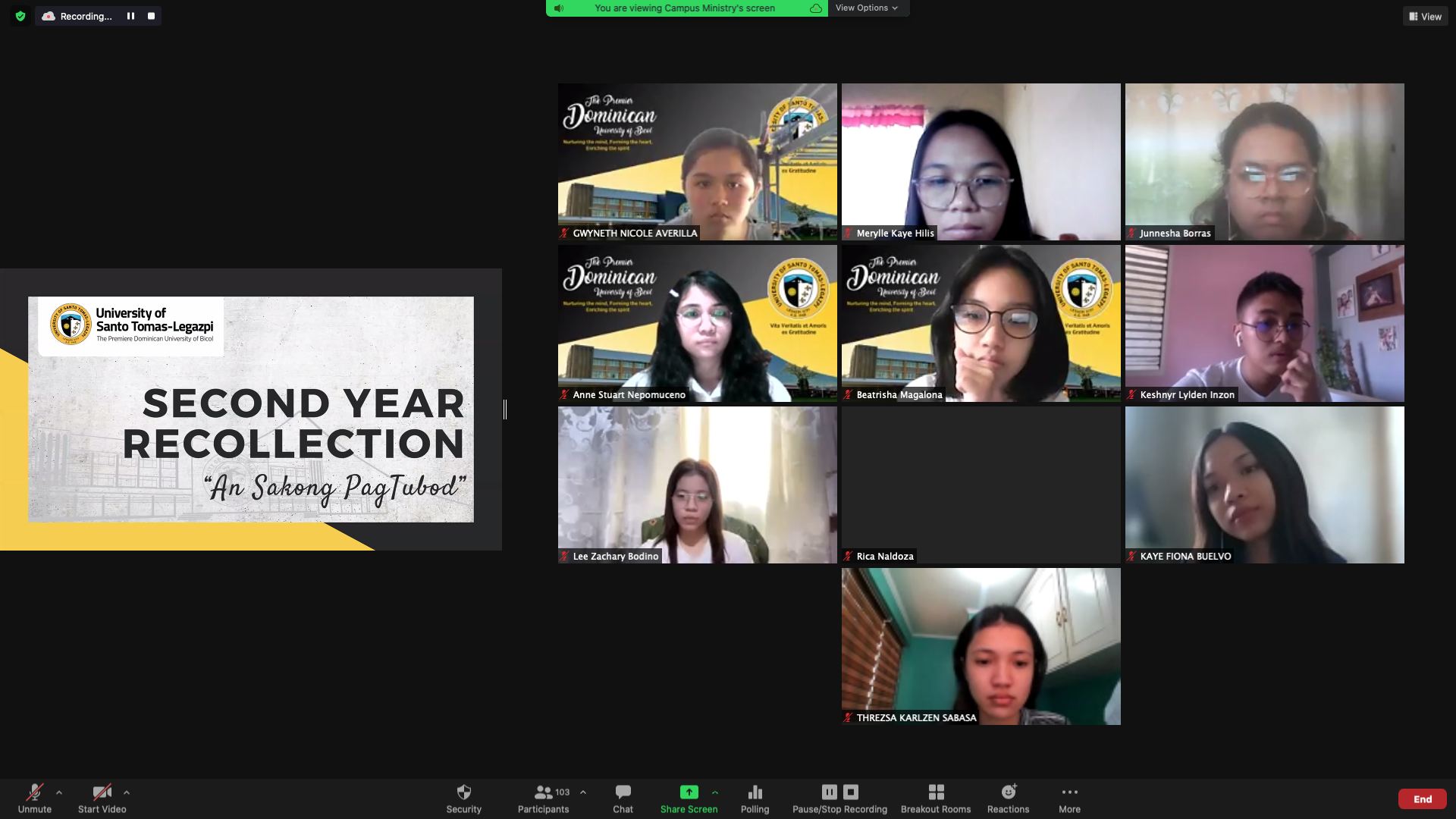
Task: Open the View layout menu
Action: 1425,16
